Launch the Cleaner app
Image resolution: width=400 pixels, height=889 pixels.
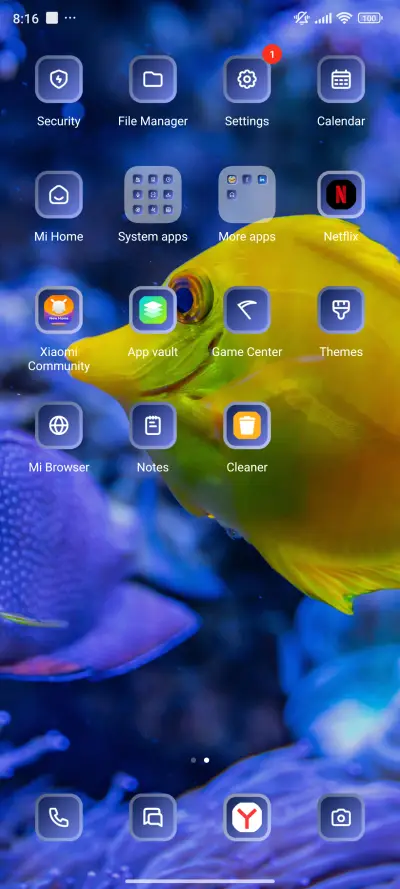pos(247,426)
